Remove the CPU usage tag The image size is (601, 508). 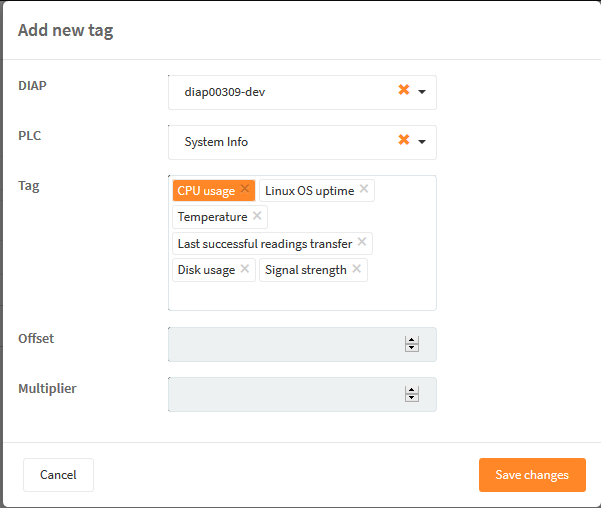pos(245,189)
